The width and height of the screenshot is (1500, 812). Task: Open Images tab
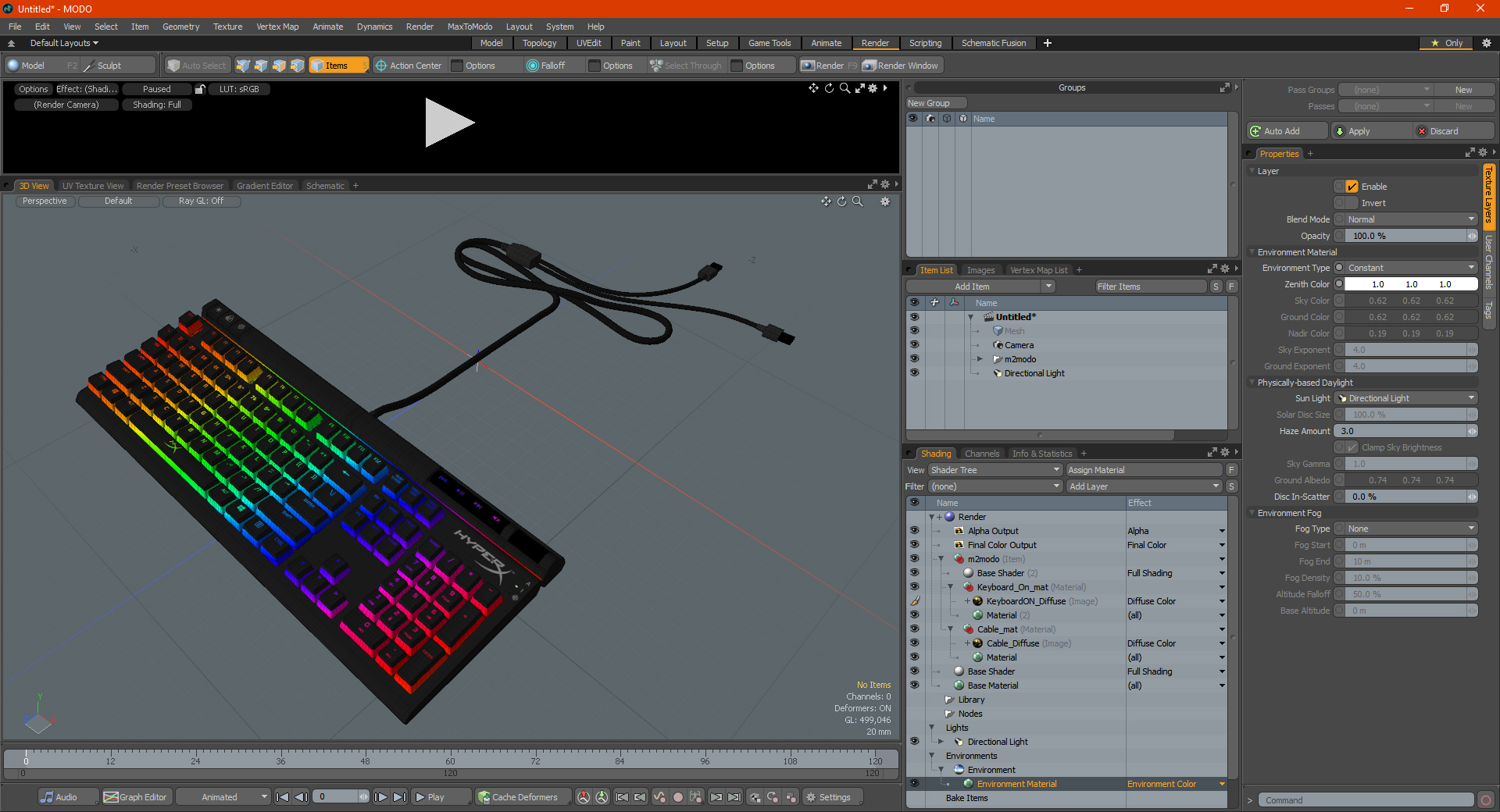pyautogui.click(x=980, y=270)
